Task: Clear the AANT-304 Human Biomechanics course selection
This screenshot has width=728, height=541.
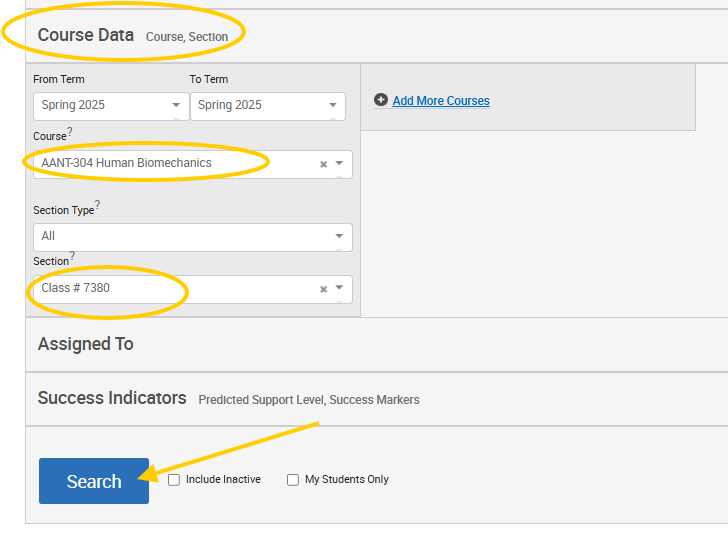Action: coord(323,164)
